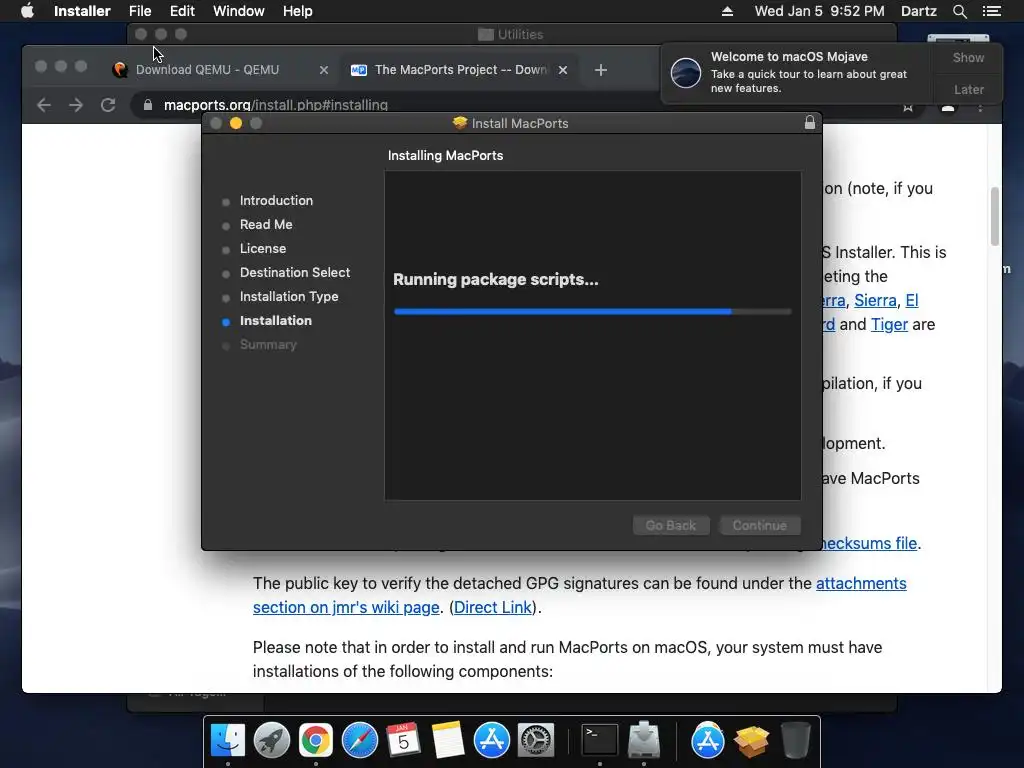Viewport: 1024px width, 768px height.
Task: Click the Go Back button
Action: click(671, 525)
